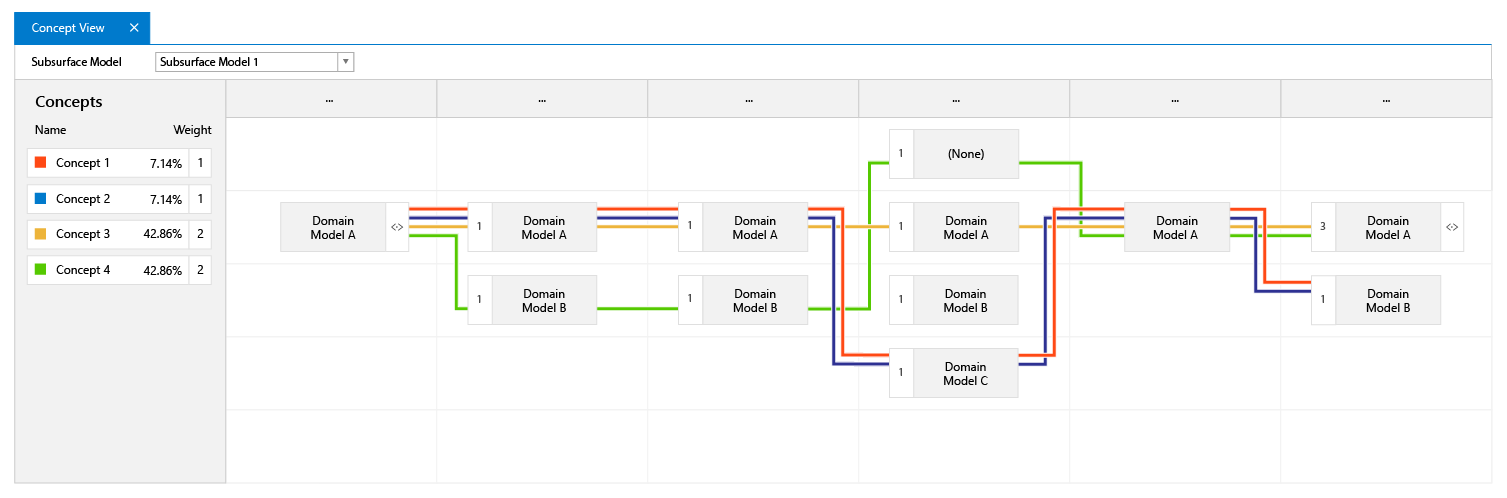Screen dimensions: 1507x498
Task: Select the Concept View tab
Action: [68, 28]
